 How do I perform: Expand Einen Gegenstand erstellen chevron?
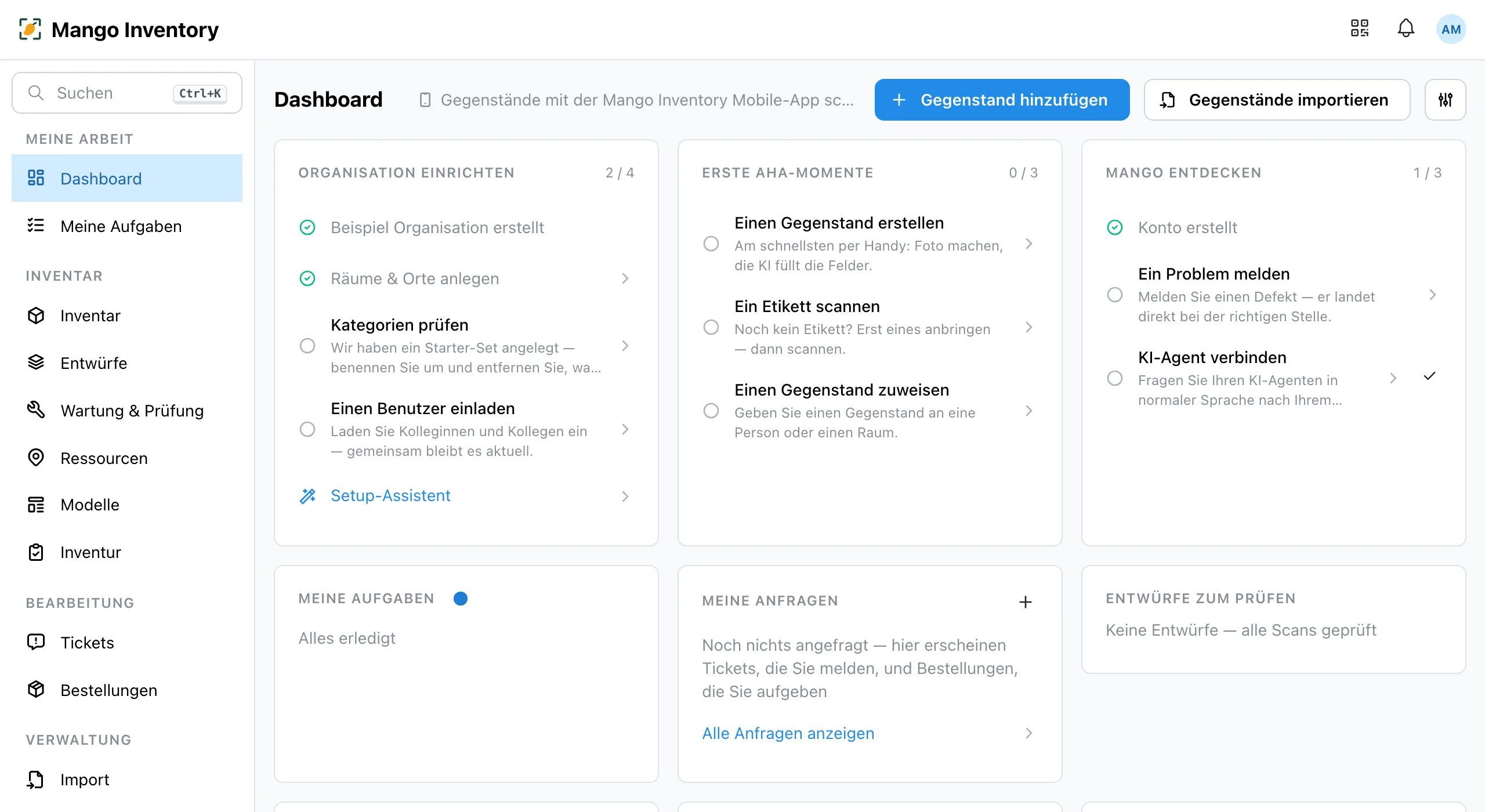[1029, 244]
